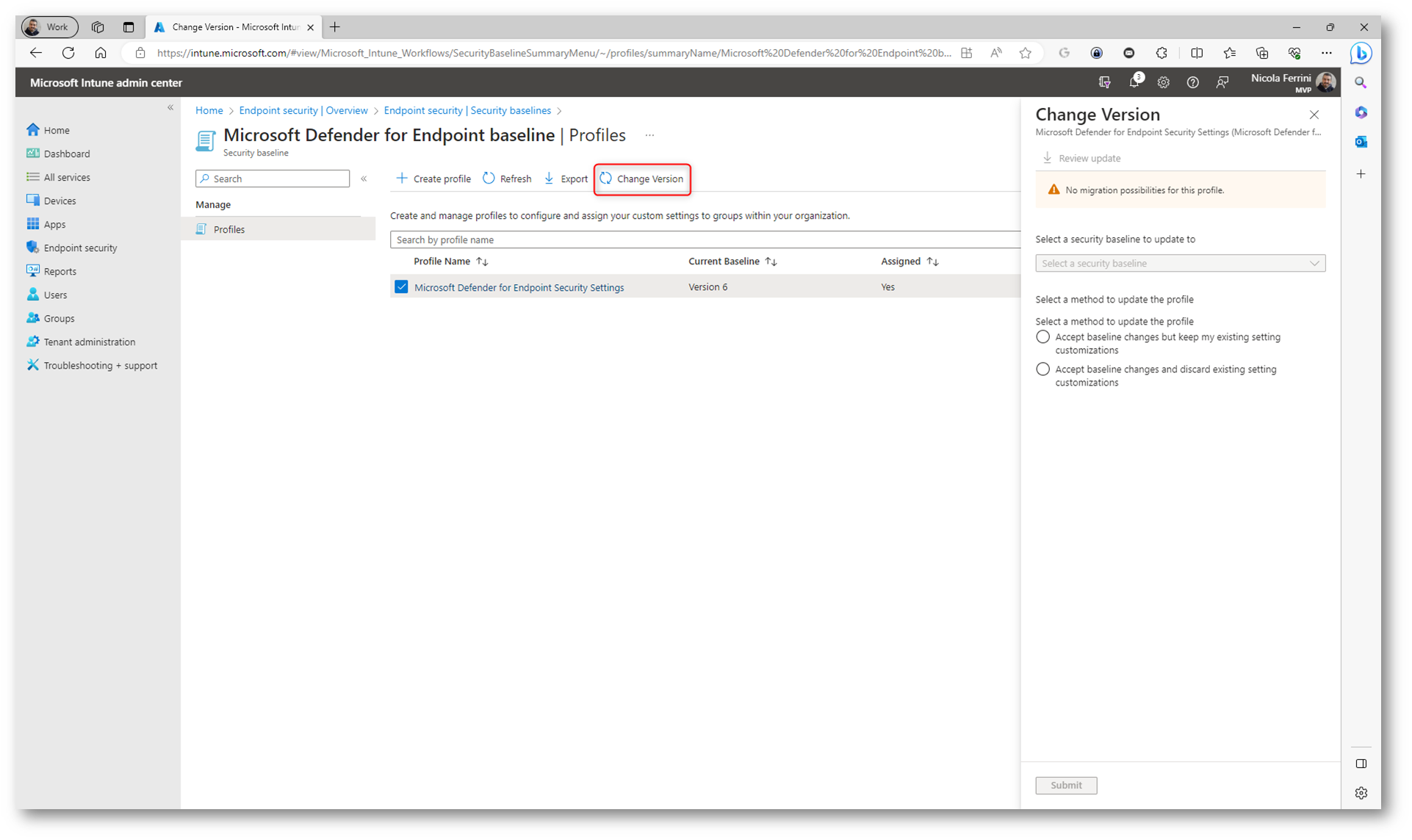Image resolution: width=1412 pixels, height=840 pixels.
Task: Open the notifications bell icon
Action: pyautogui.click(x=1134, y=82)
